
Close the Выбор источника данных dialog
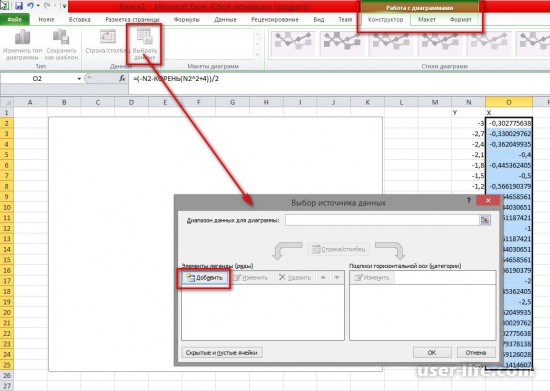(488, 201)
